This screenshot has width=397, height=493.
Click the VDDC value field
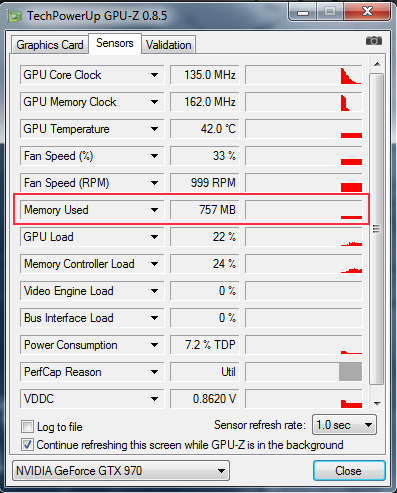(205, 399)
